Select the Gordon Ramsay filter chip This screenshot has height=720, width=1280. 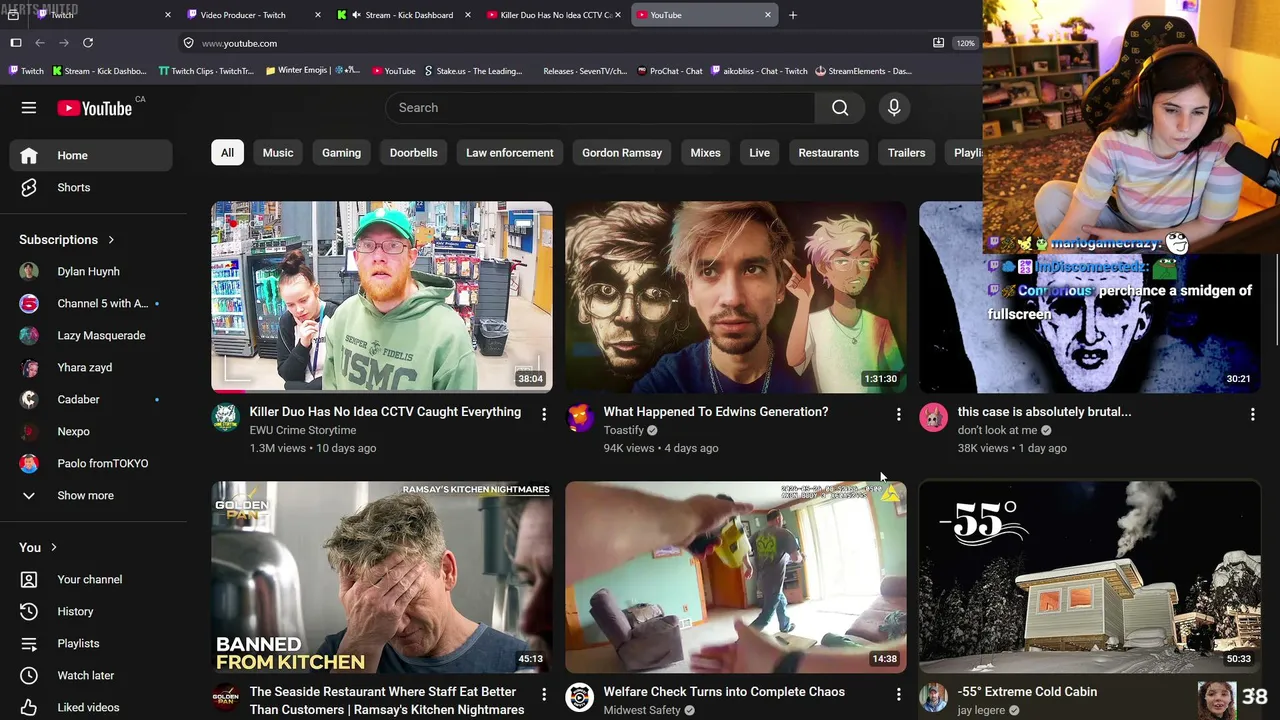pyautogui.click(x=622, y=153)
